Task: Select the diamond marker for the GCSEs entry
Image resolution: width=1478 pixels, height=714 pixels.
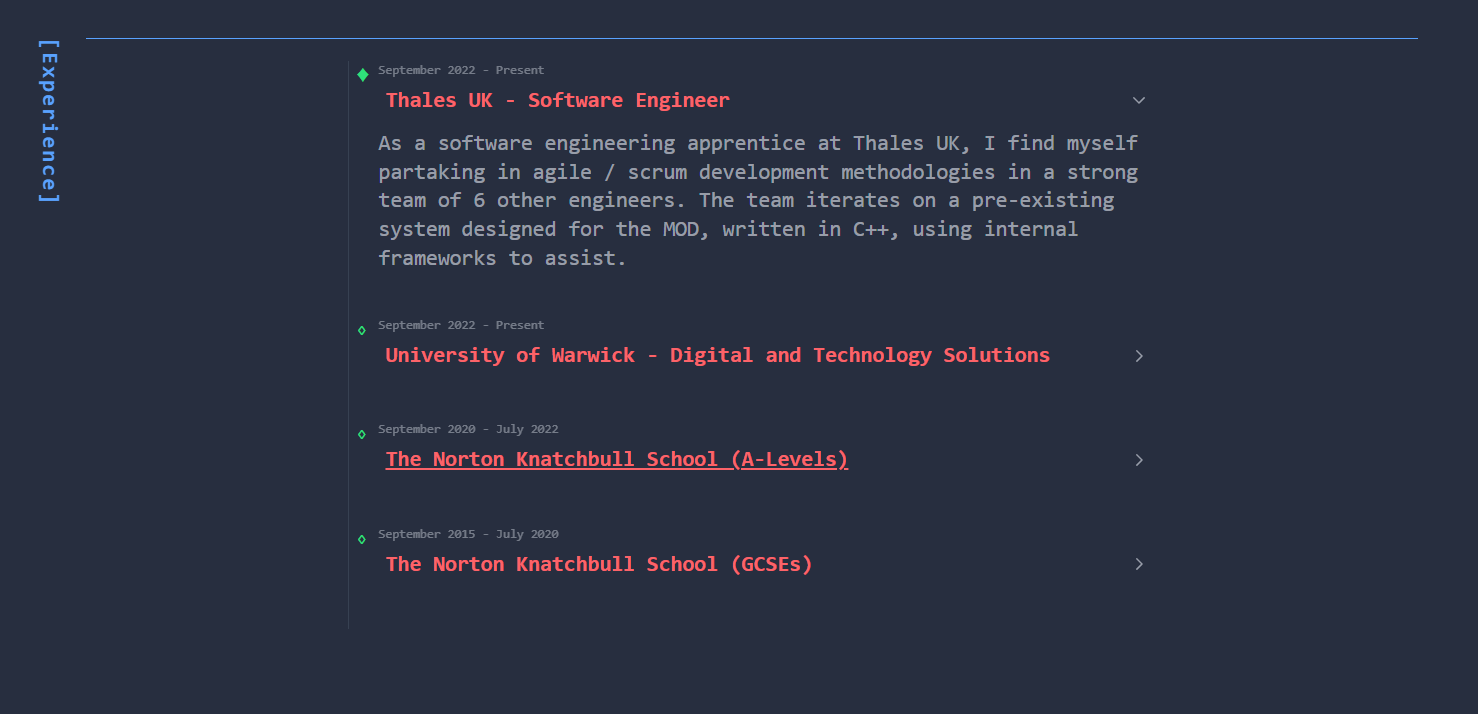Action: (362, 539)
